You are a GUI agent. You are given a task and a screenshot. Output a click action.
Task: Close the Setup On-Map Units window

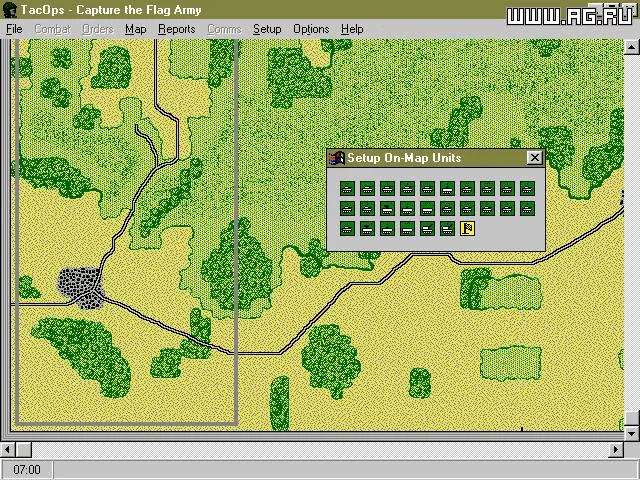pos(534,158)
